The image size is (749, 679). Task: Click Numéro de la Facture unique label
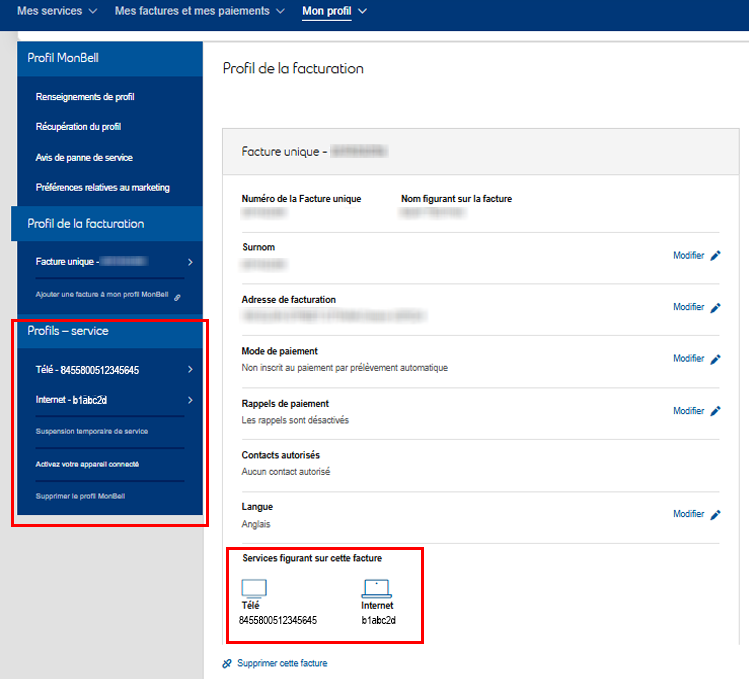click(x=301, y=199)
